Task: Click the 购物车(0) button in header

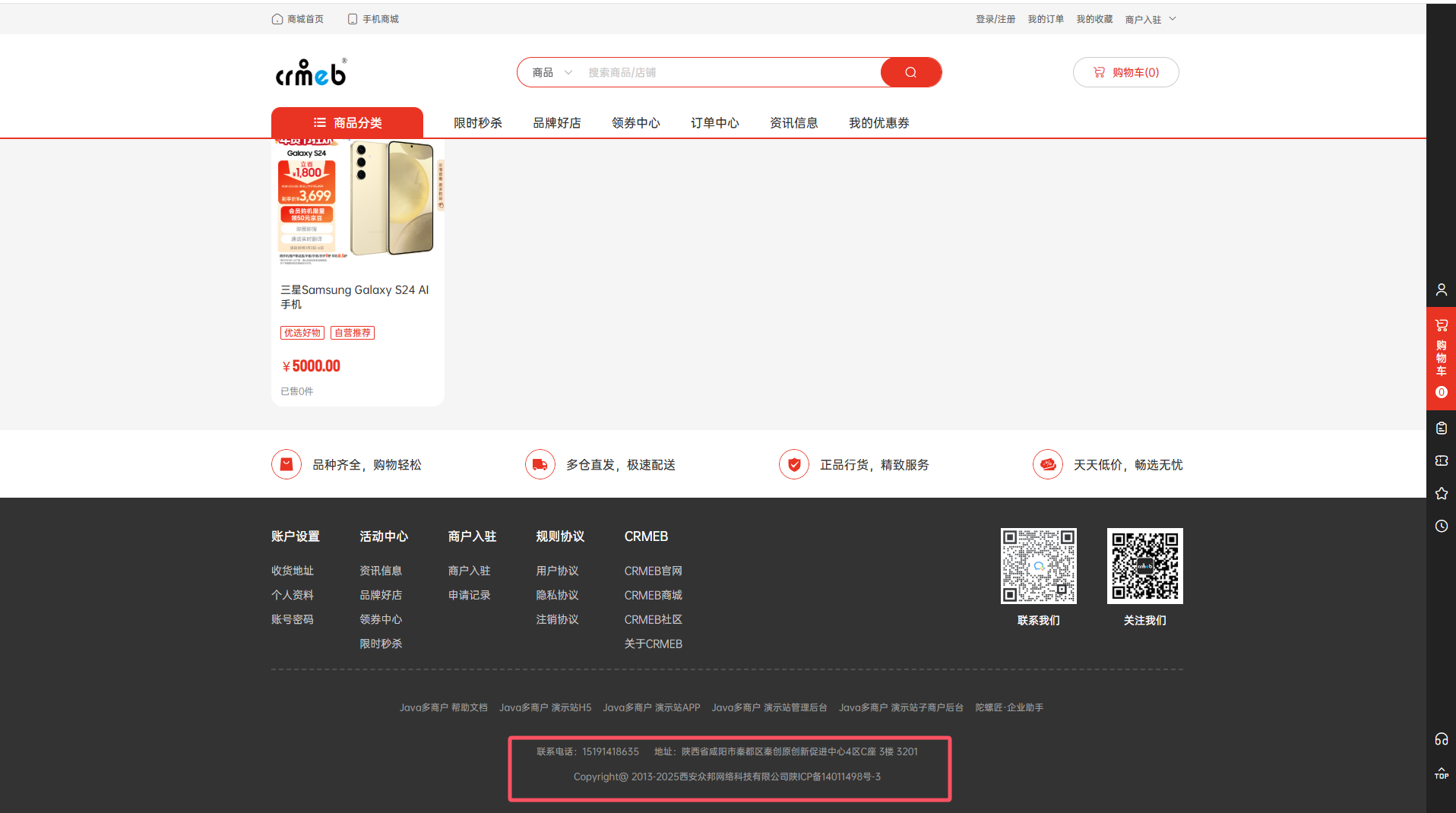Action: coord(1125,72)
